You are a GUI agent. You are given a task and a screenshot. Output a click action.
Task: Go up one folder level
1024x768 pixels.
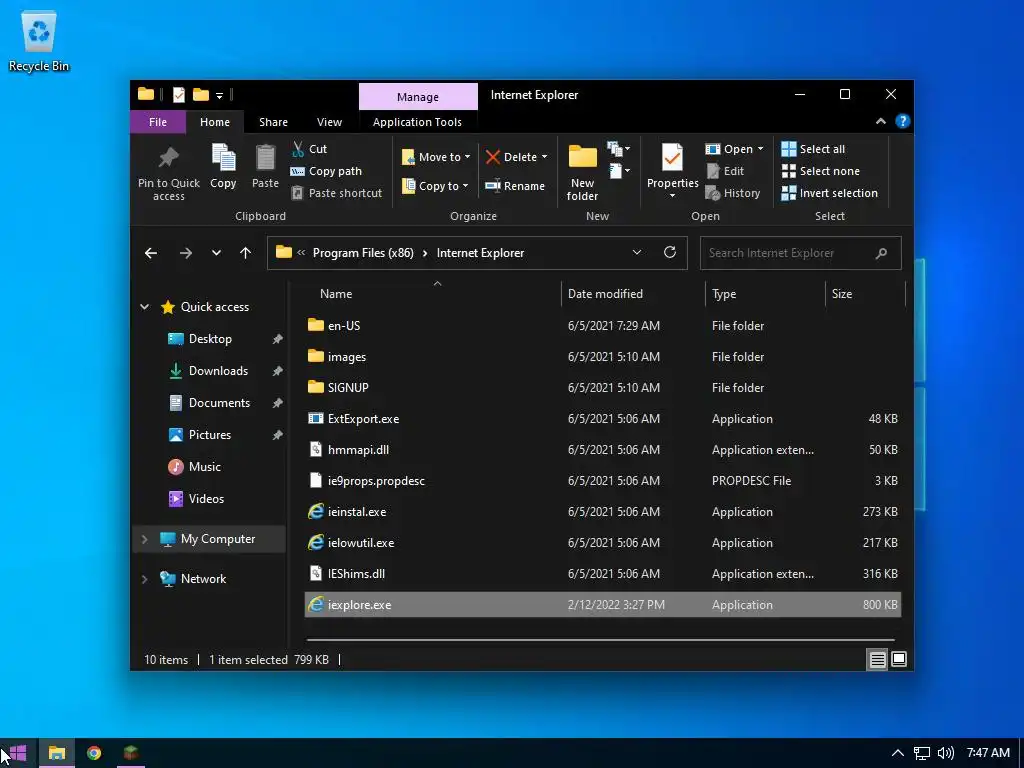point(246,253)
